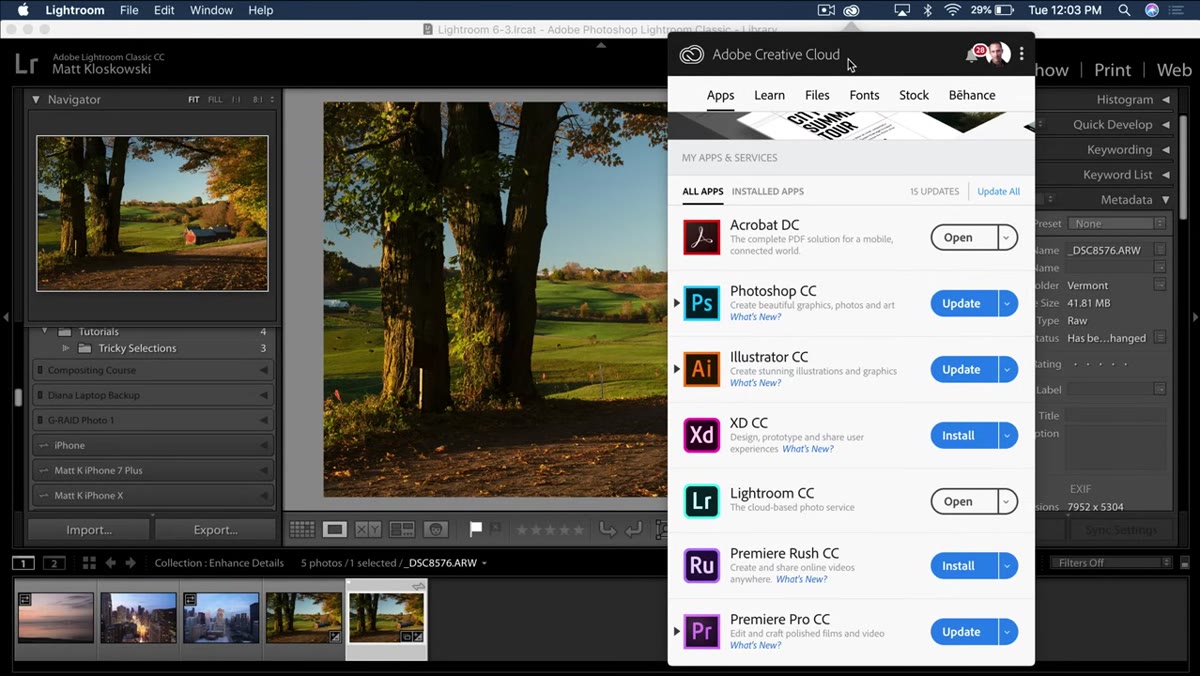Click the filmstrip grid shortcut icon
Image resolution: width=1200 pixels, height=676 pixels.
pyautogui.click(x=89, y=563)
